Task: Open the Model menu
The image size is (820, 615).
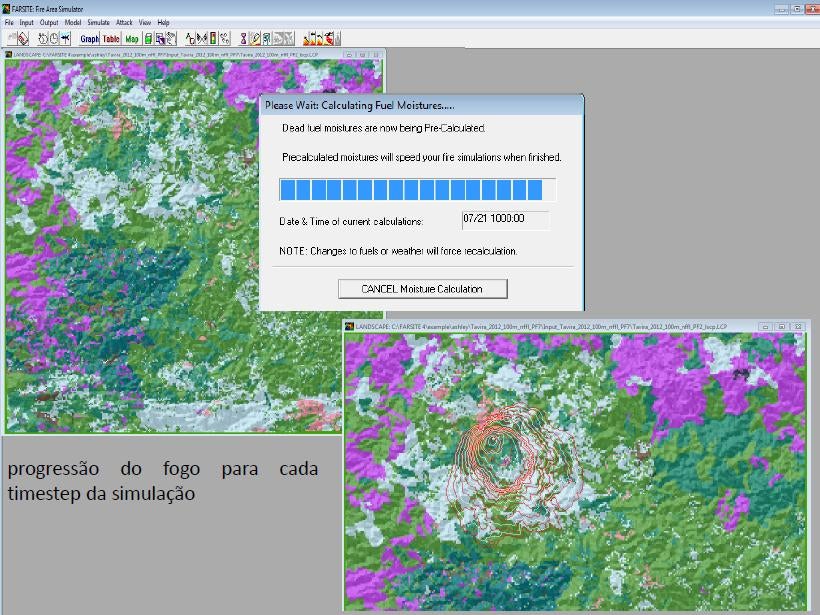Action: 73,22
